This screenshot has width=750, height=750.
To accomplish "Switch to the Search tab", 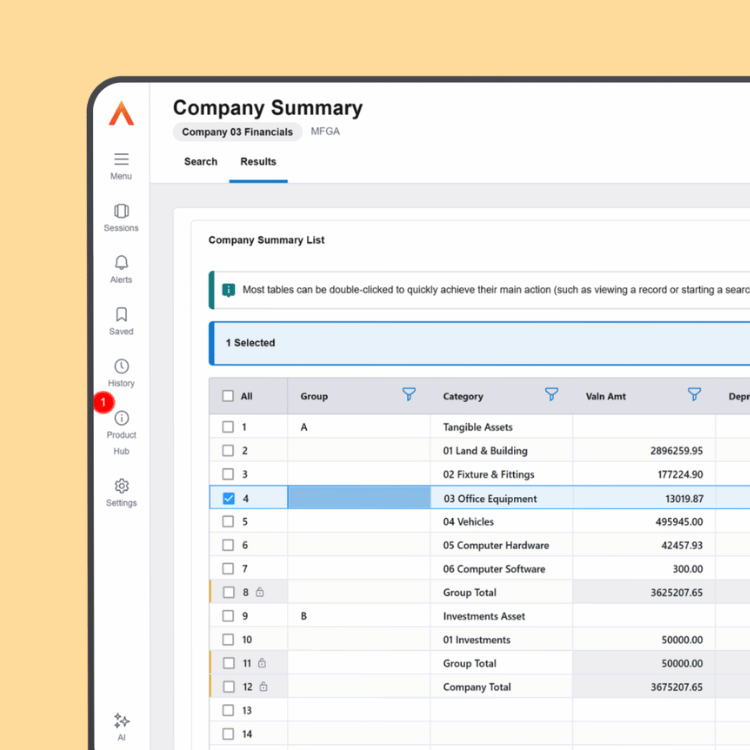I will point(201,162).
